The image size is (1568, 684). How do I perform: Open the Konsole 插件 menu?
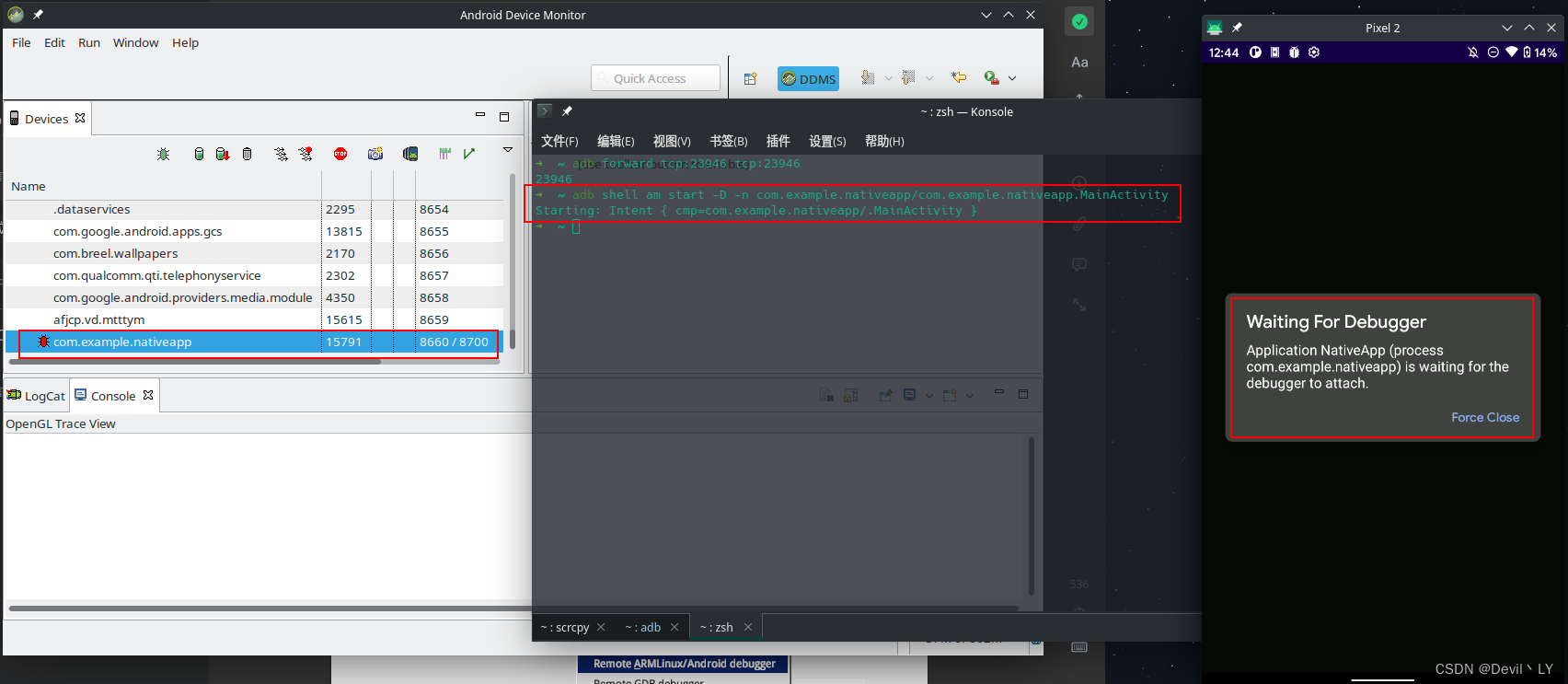click(x=778, y=141)
